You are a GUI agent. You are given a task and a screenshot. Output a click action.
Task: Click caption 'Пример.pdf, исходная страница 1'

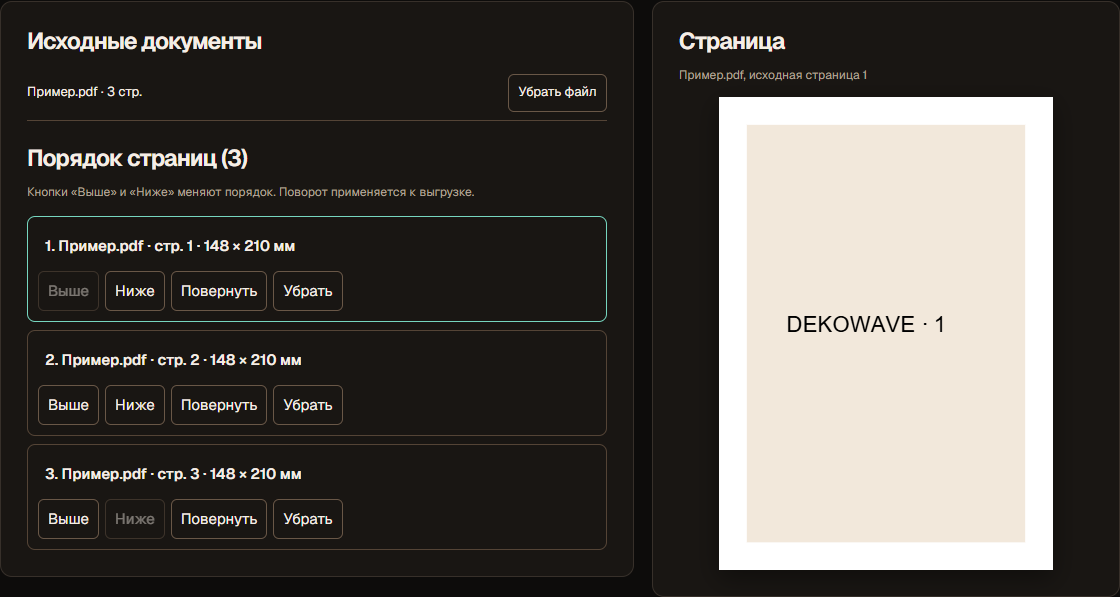click(773, 75)
